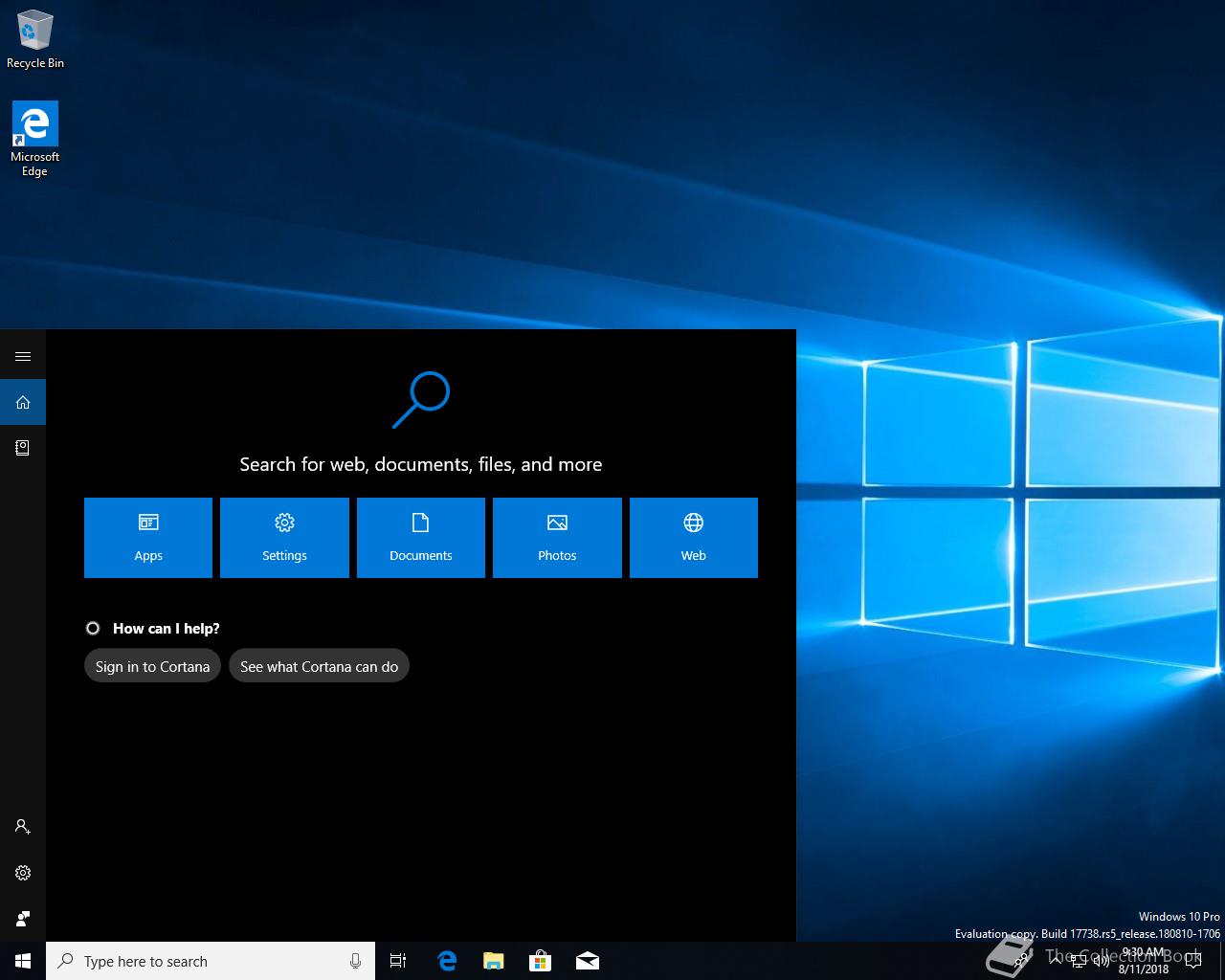Image resolution: width=1225 pixels, height=980 pixels.
Task: Launch Microsoft Edge from taskbar
Action: click(x=446, y=961)
